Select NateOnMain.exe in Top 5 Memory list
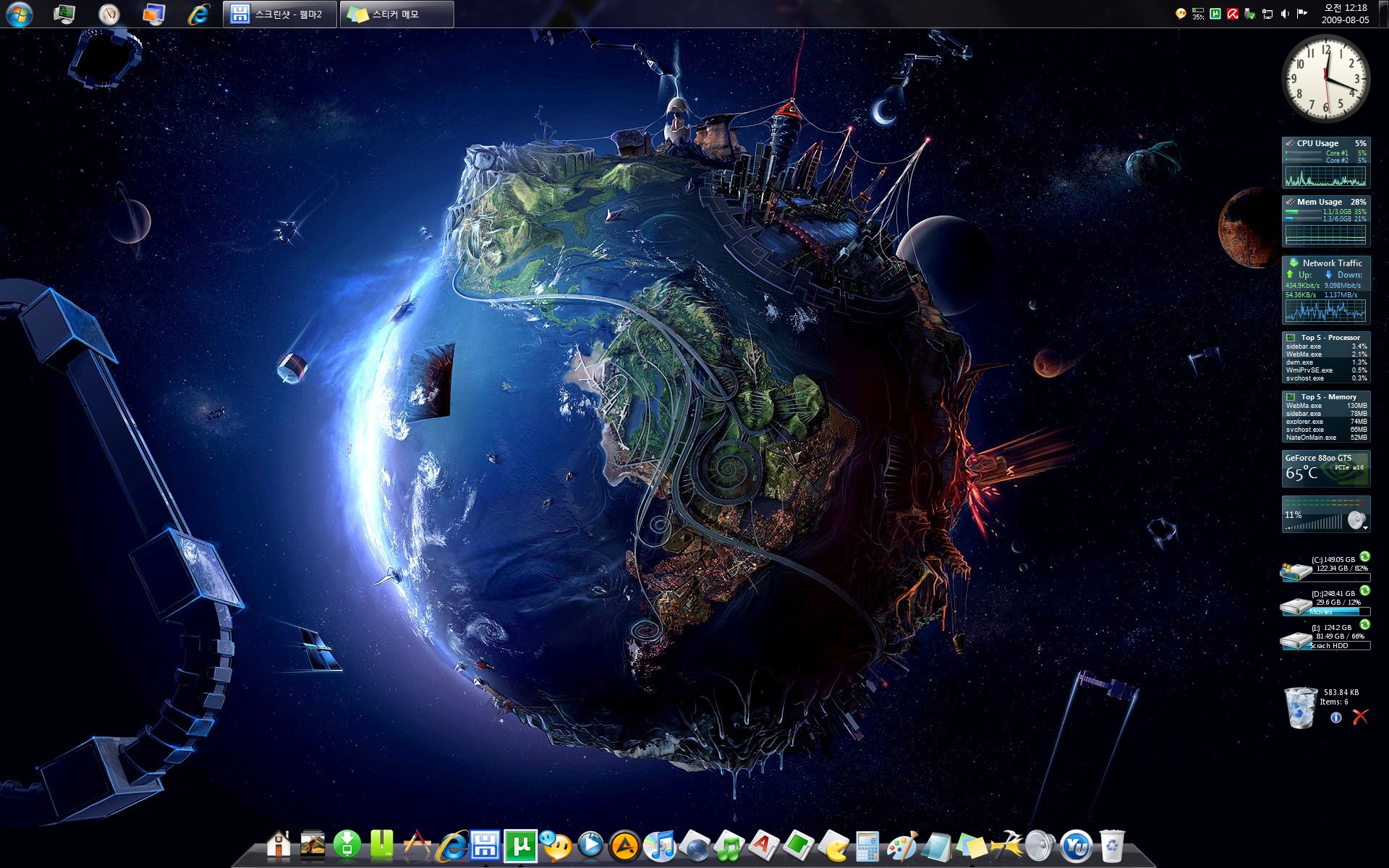The height and width of the screenshot is (868, 1389). [x=1326, y=438]
